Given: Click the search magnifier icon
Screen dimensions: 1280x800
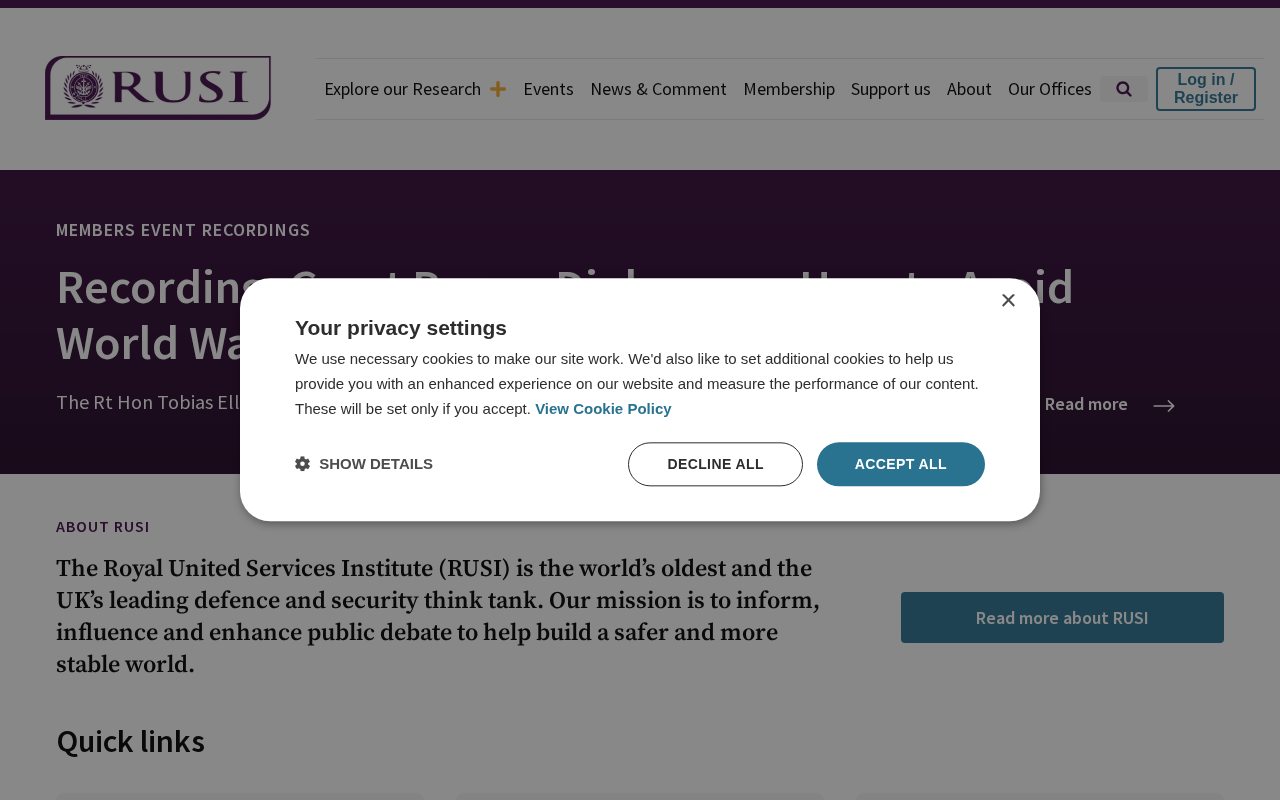Looking at the screenshot, I should click(x=1124, y=89).
